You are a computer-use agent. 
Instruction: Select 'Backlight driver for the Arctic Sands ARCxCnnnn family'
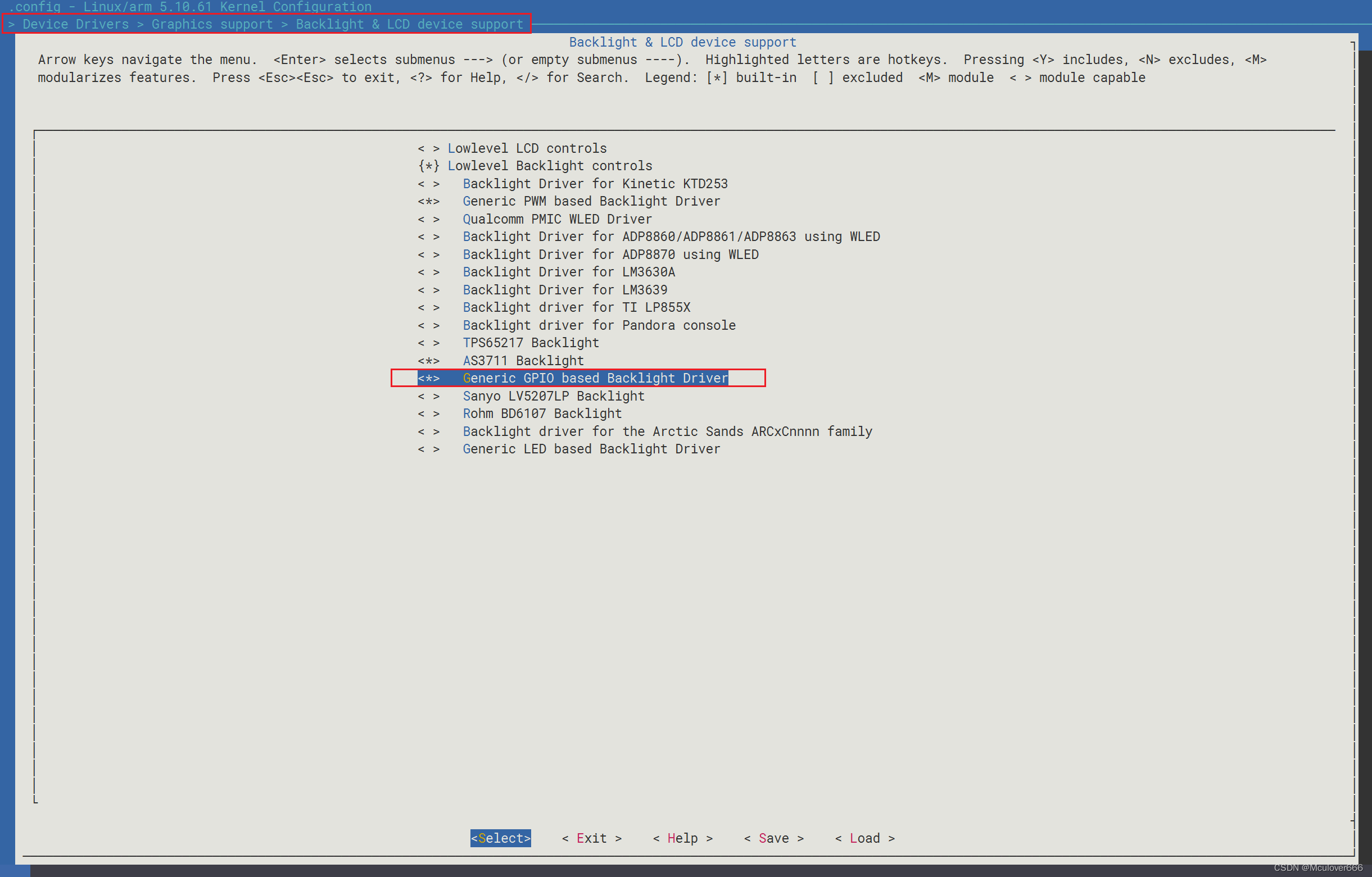pyautogui.click(x=668, y=431)
